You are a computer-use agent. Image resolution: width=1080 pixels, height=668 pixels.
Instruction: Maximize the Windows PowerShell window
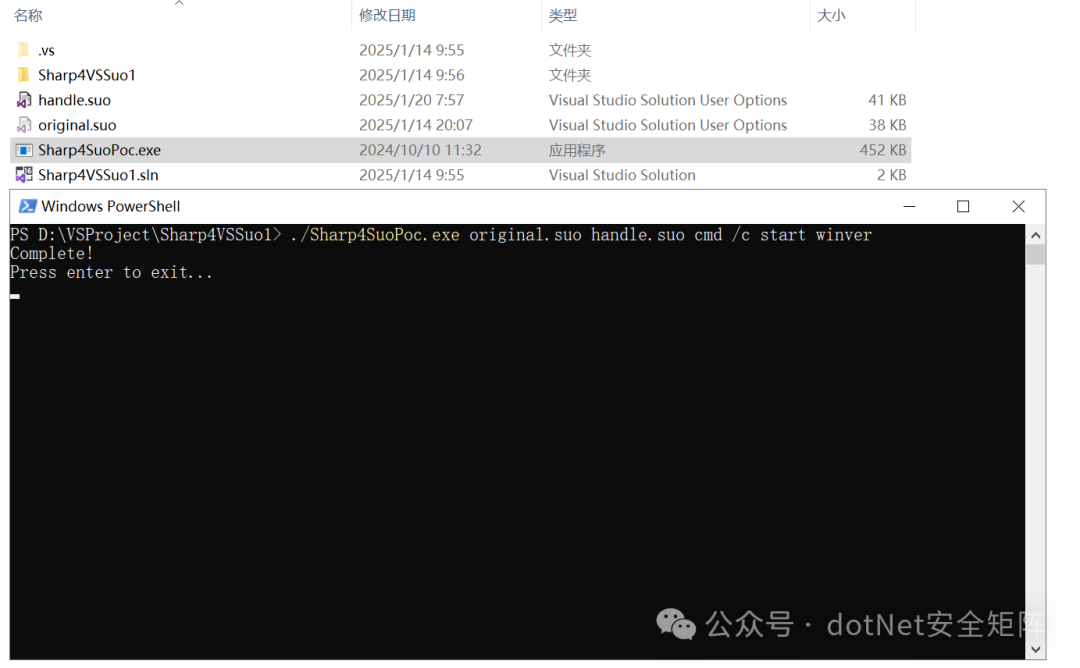[963, 206]
